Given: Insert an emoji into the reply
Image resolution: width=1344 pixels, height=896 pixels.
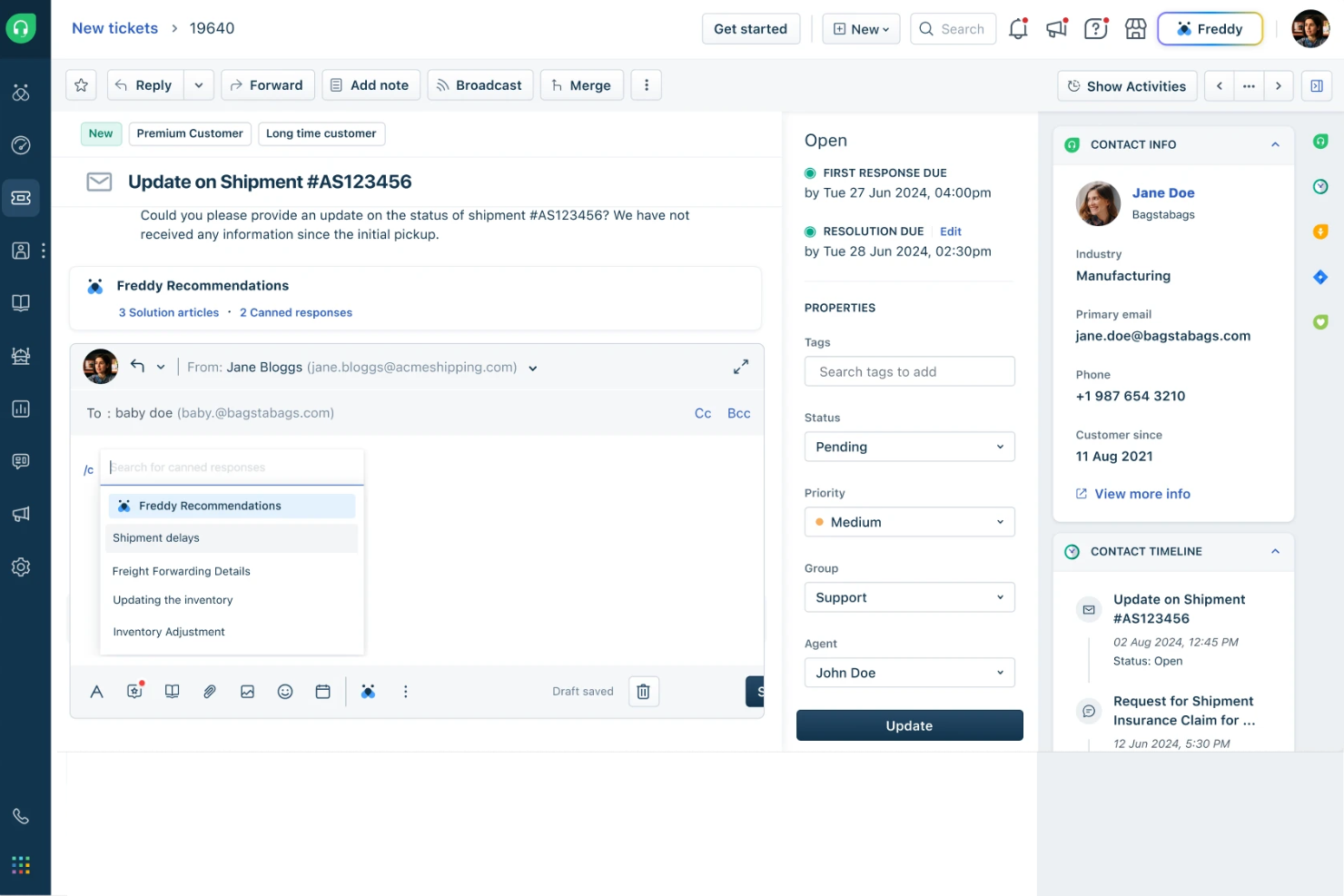Looking at the screenshot, I should (285, 691).
